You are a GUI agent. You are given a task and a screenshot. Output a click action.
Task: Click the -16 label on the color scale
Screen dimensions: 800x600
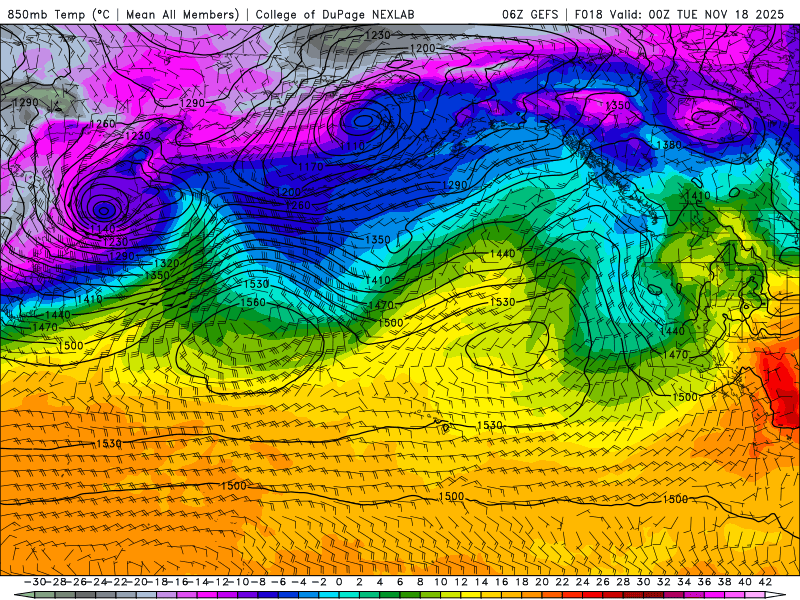(177, 582)
